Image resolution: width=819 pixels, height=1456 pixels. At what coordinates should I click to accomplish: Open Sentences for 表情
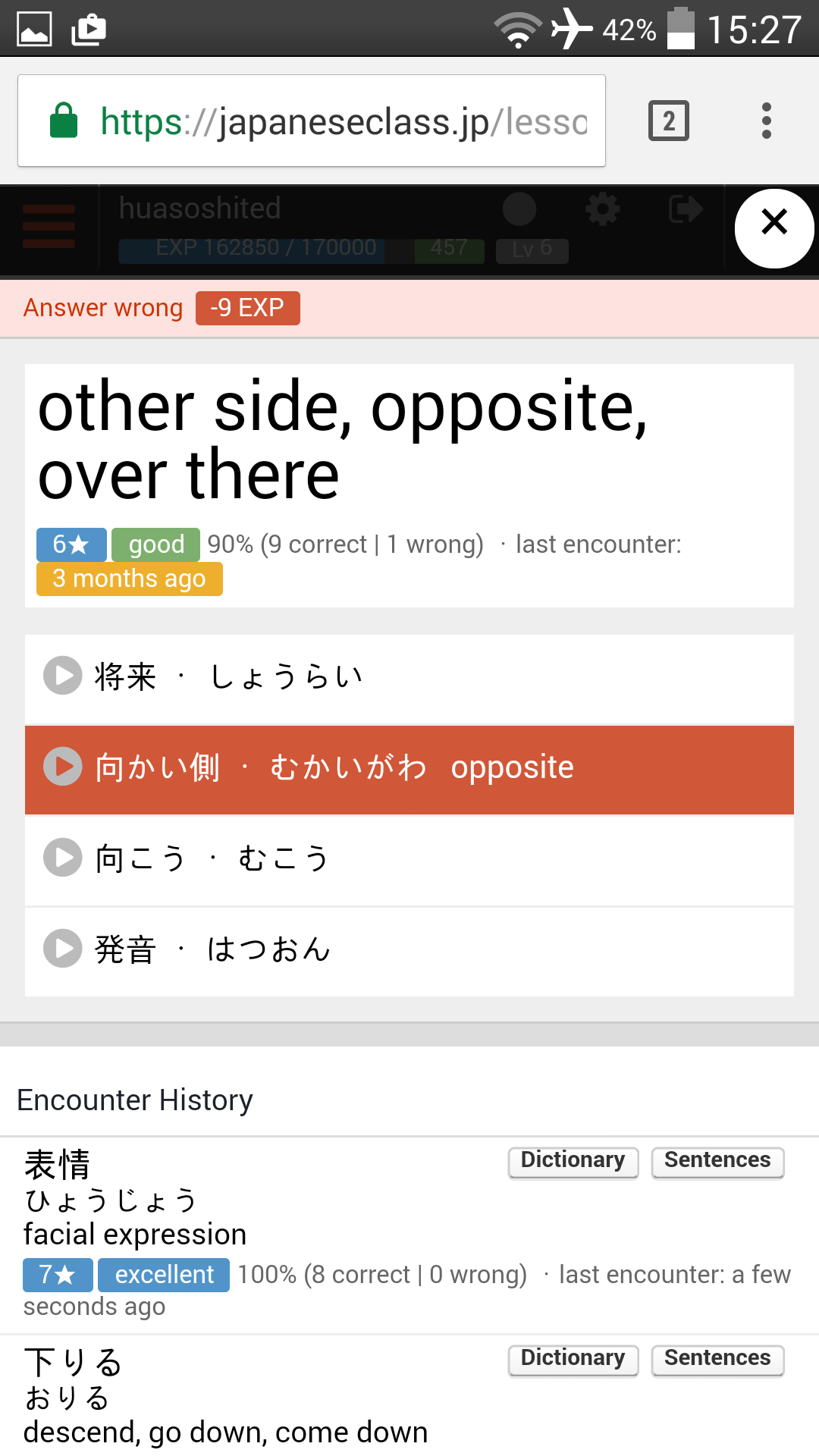point(717,1161)
